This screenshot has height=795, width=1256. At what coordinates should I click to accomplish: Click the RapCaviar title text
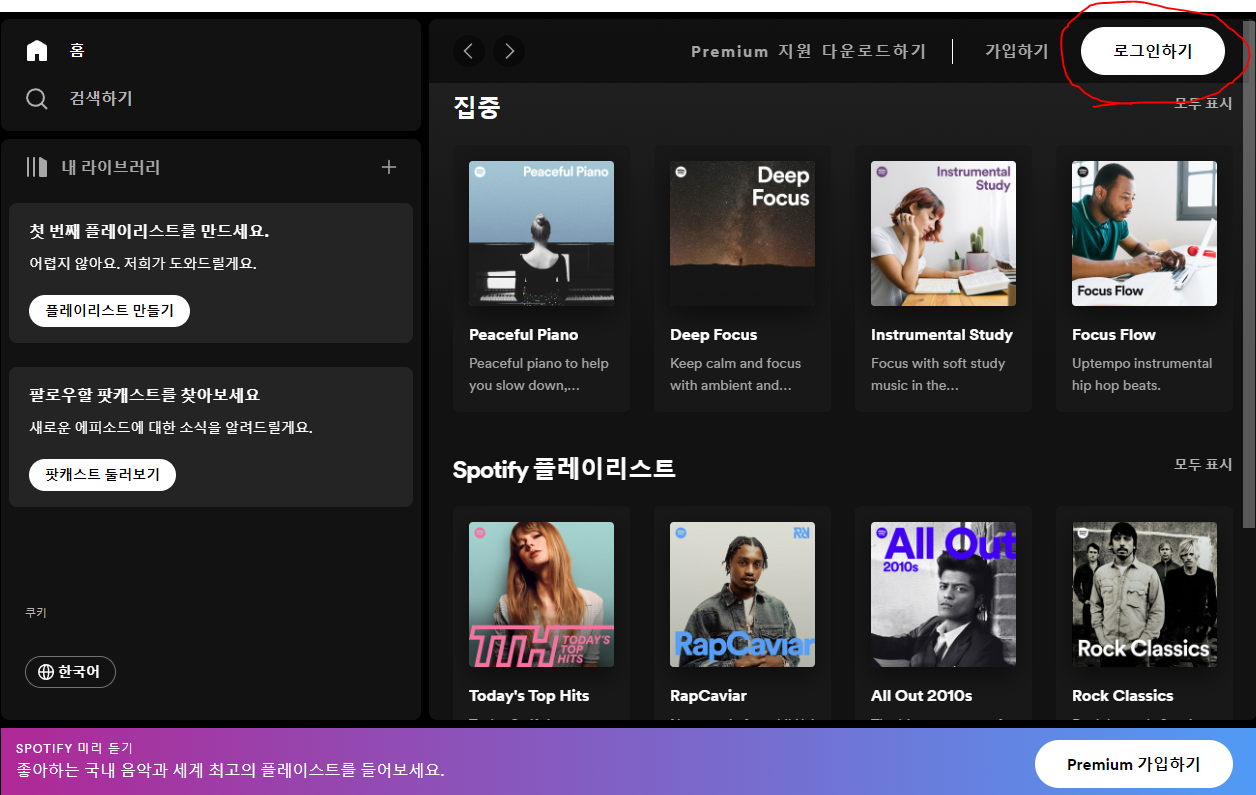708,696
